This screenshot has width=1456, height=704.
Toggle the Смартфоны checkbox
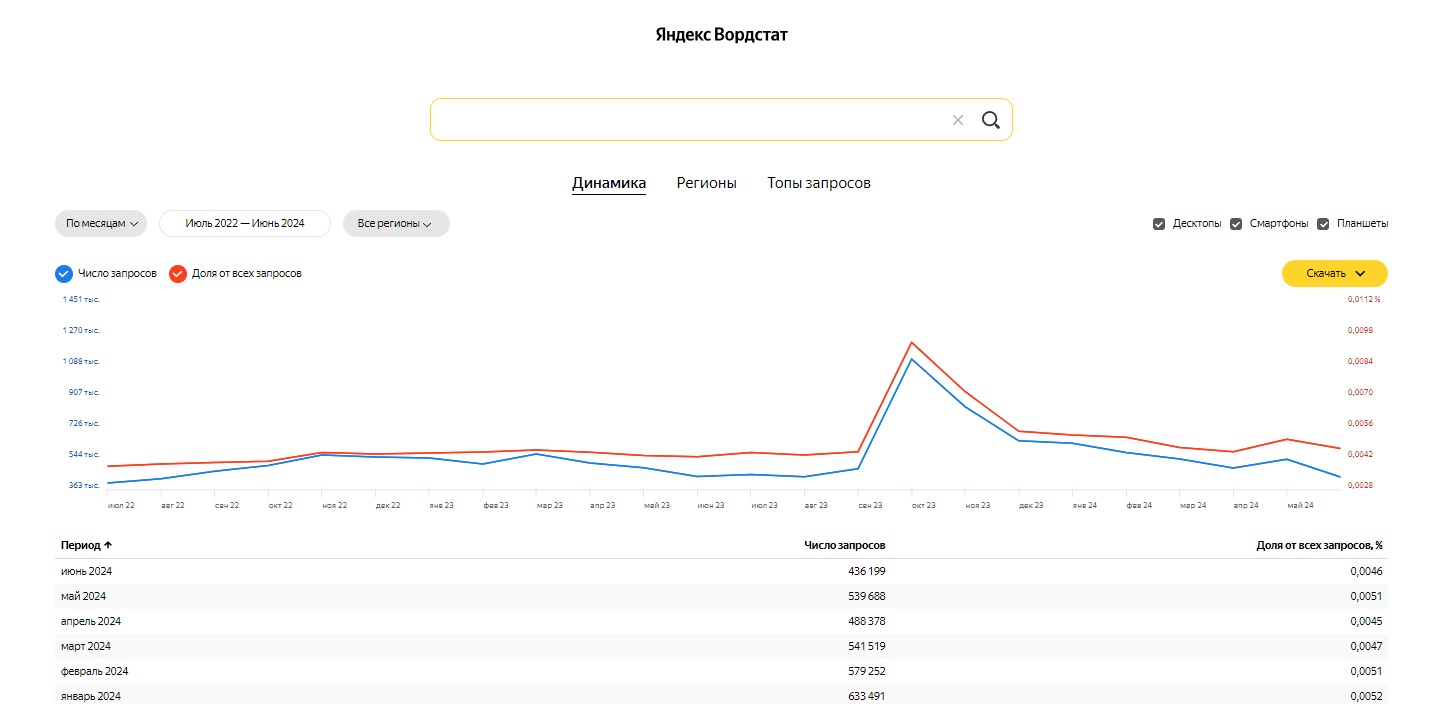tap(1236, 224)
